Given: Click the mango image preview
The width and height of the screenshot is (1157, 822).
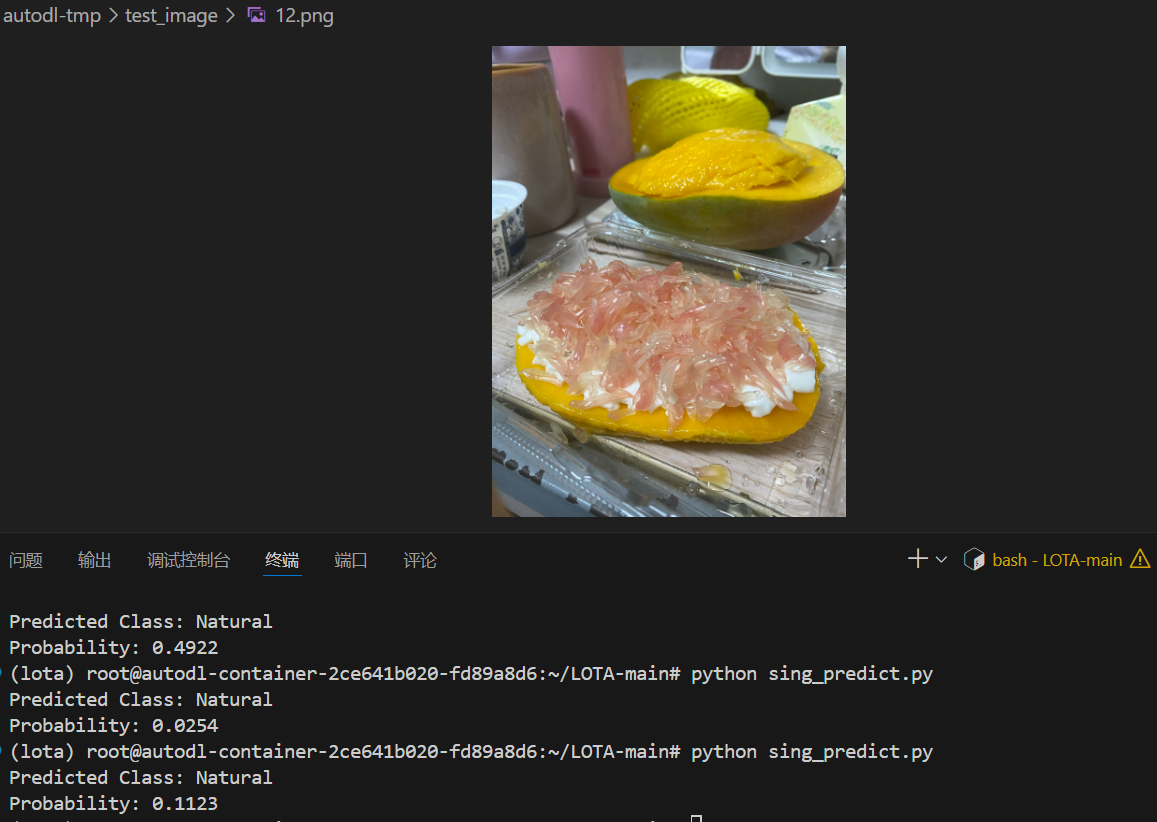Looking at the screenshot, I should (x=669, y=281).
